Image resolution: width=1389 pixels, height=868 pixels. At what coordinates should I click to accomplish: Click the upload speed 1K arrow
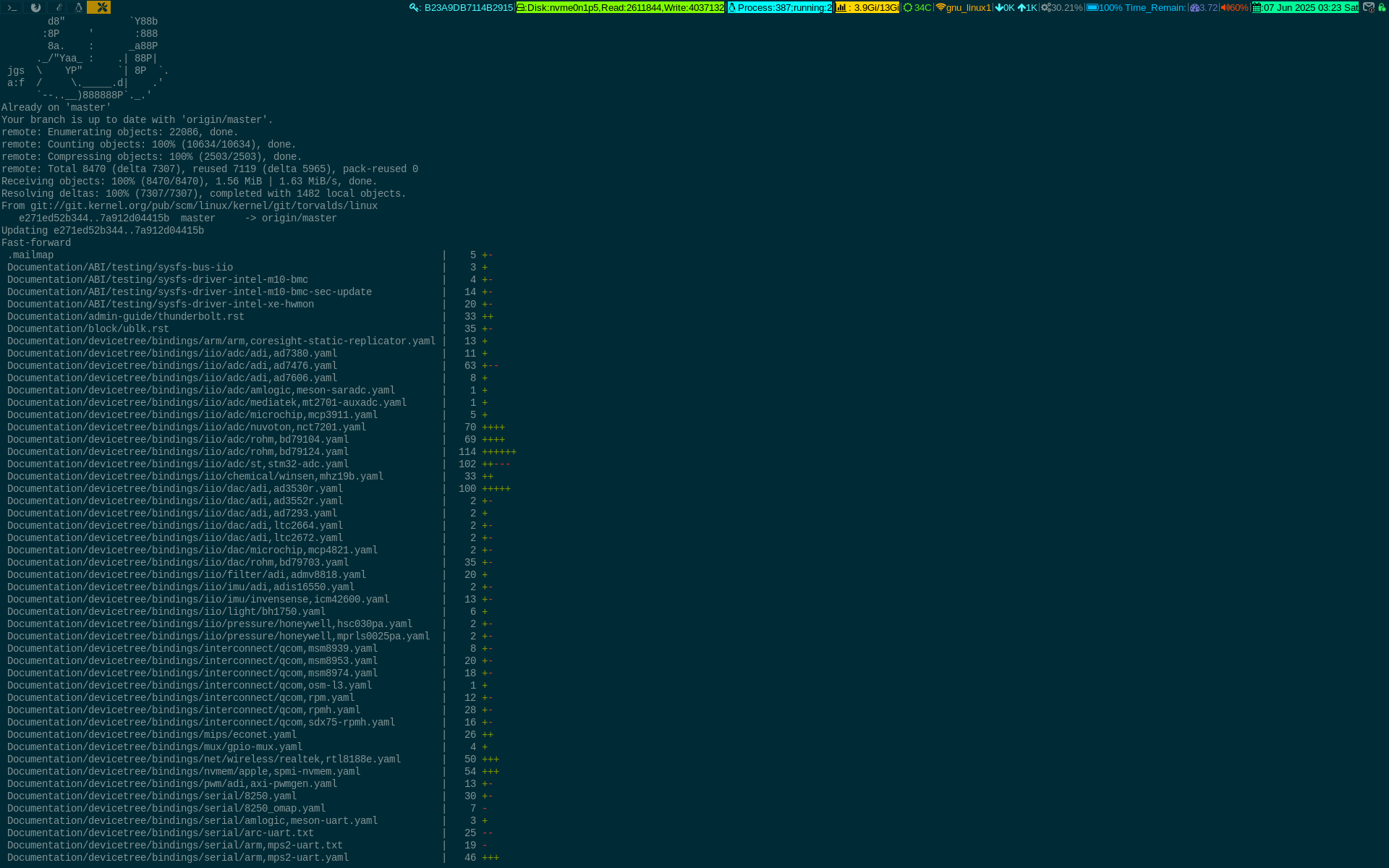(1027, 7)
